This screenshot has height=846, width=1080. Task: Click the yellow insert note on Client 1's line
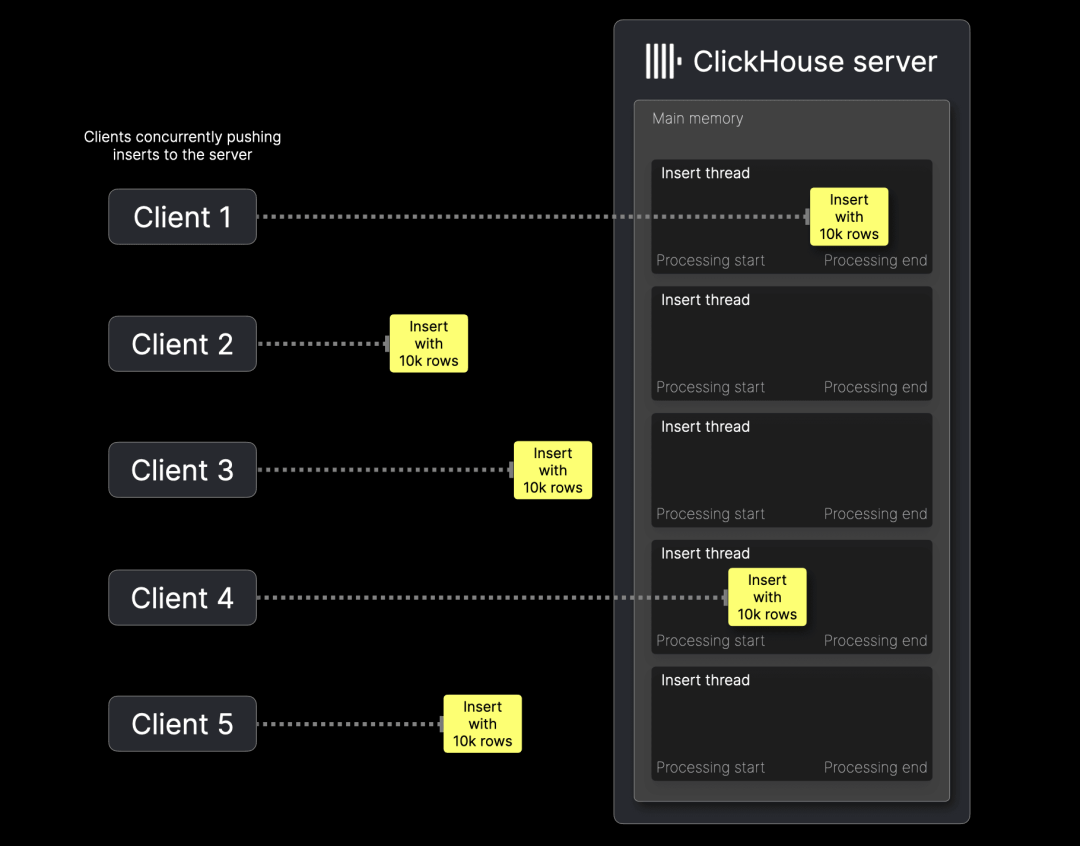pyautogui.click(x=849, y=217)
